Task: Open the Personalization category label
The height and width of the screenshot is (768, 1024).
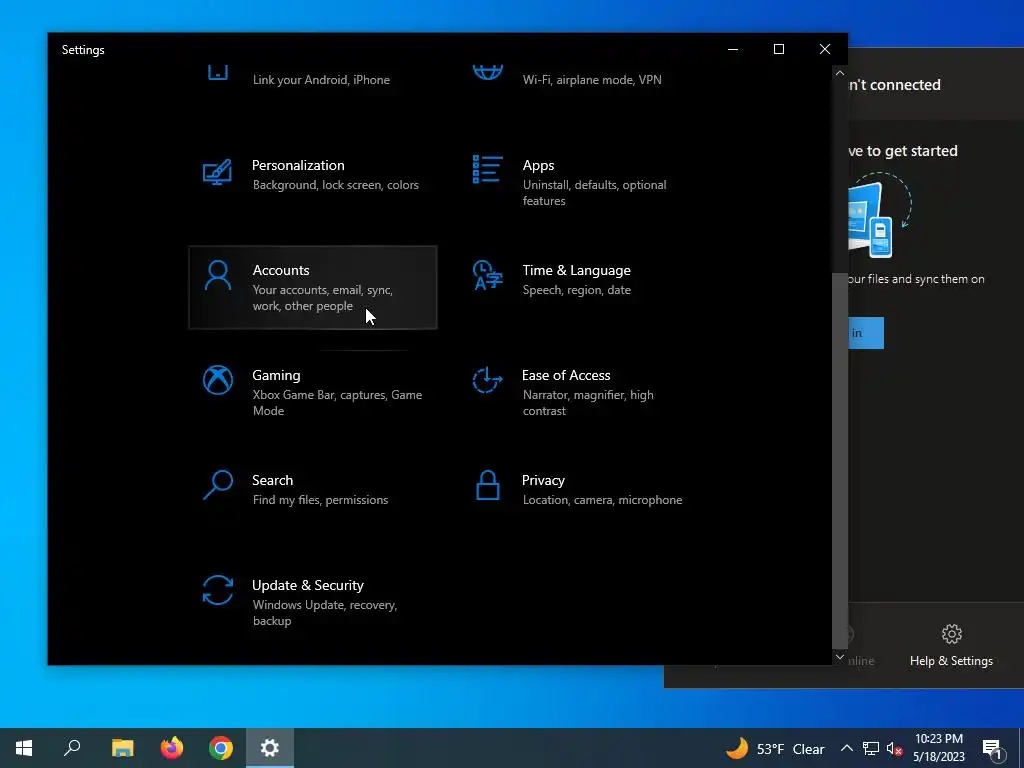Action: tap(298, 165)
